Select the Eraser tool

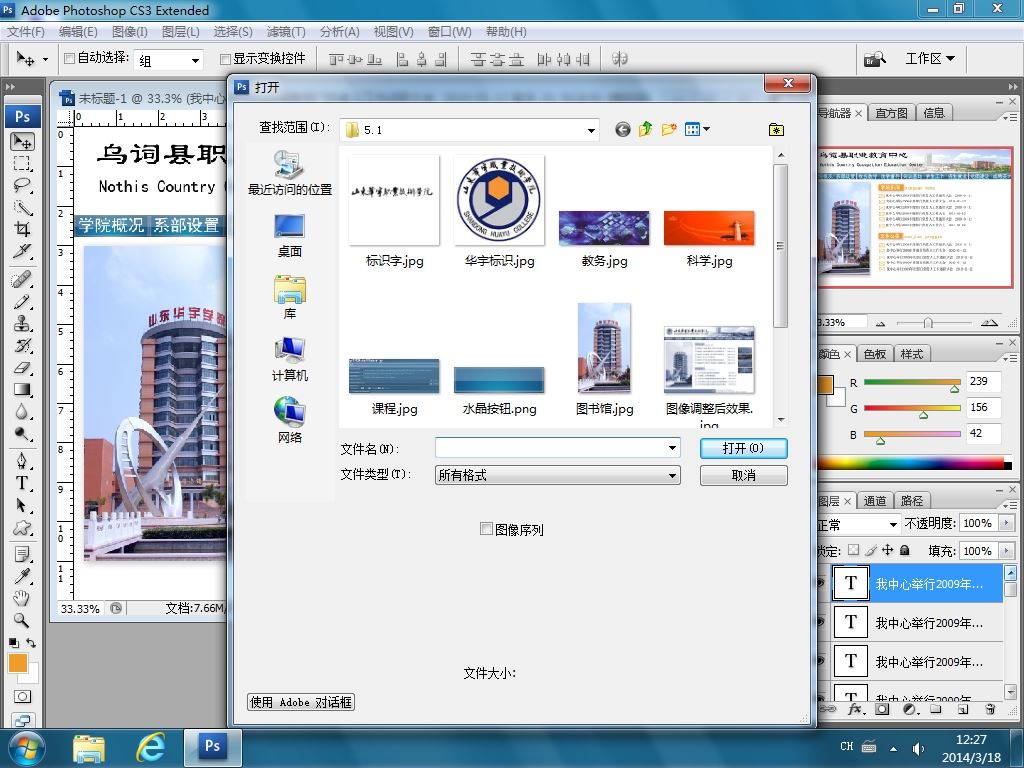tap(23, 367)
